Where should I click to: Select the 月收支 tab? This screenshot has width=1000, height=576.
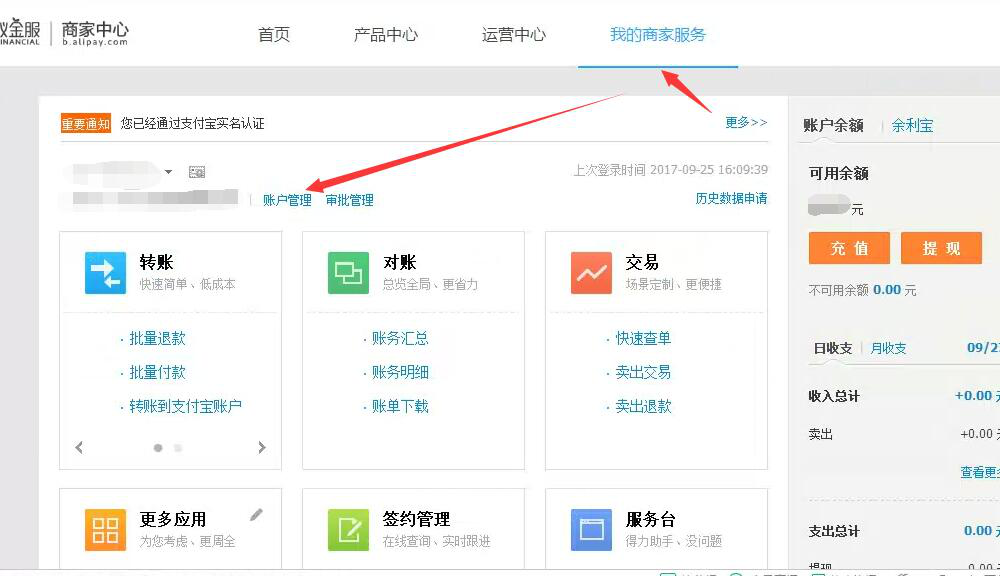(x=888, y=348)
